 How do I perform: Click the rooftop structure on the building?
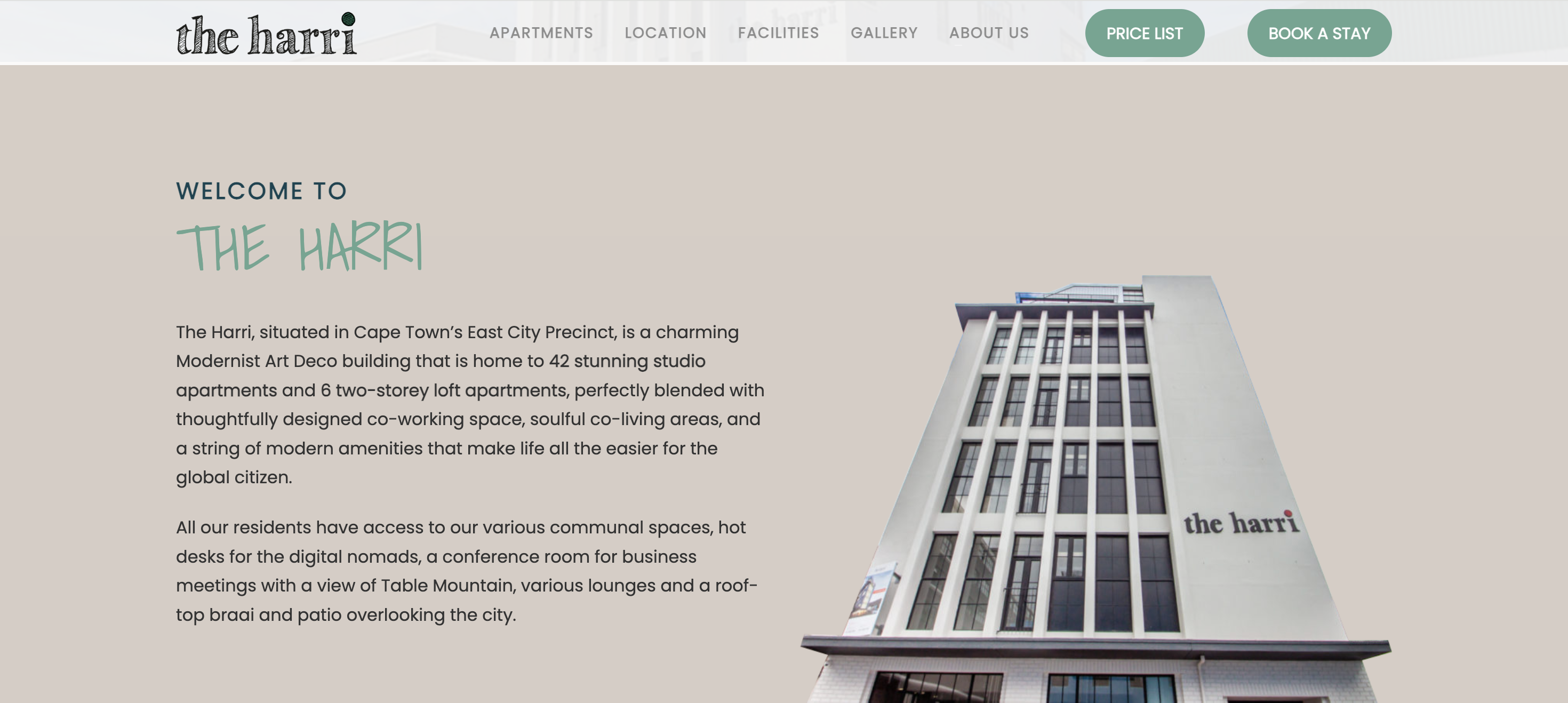[x=1077, y=293]
